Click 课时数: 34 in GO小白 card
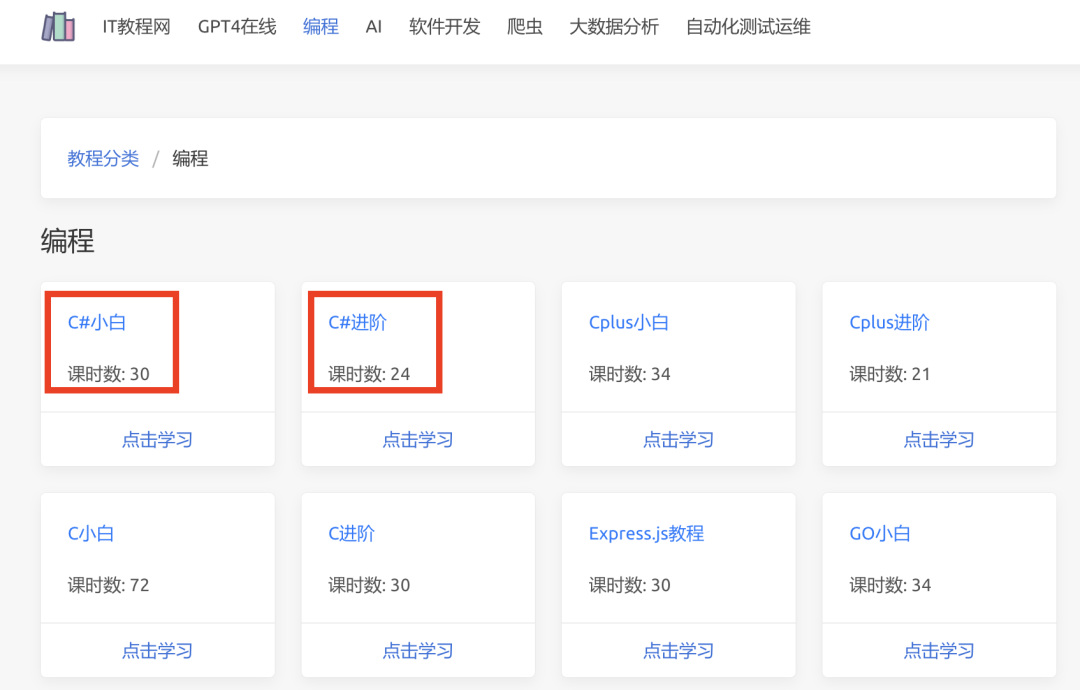1080x690 pixels. tap(890, 585)
